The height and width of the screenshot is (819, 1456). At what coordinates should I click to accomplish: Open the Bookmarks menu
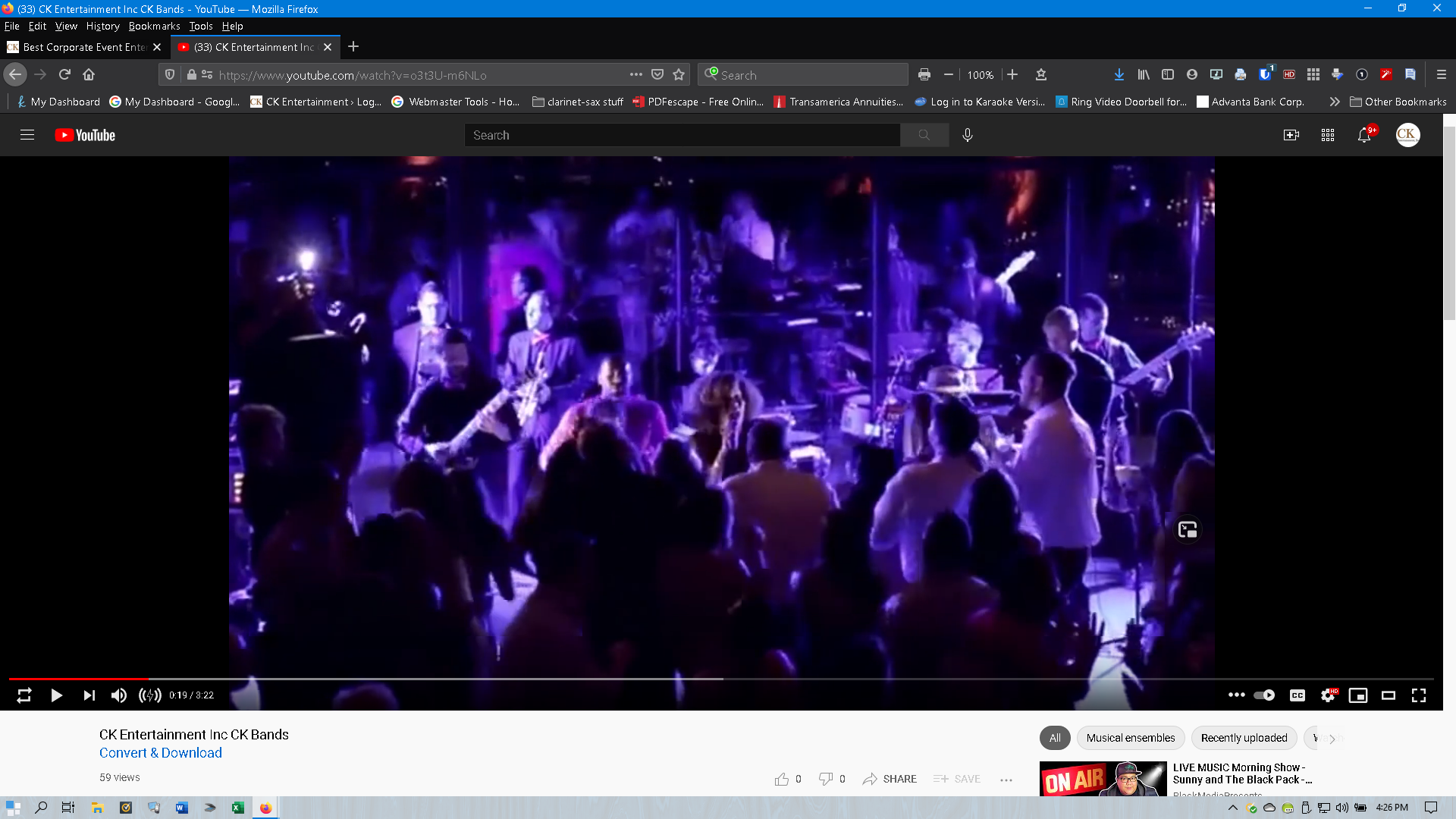click(x=154, y=26)
